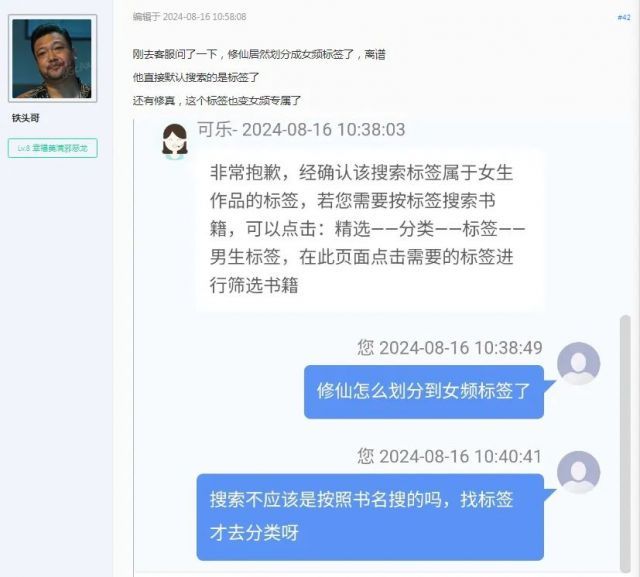This screenshot has height=577, width=640.
Task: Click the sender timestamp 您 2024-08-16 10:38:49
Action: (x=450, y=348)
